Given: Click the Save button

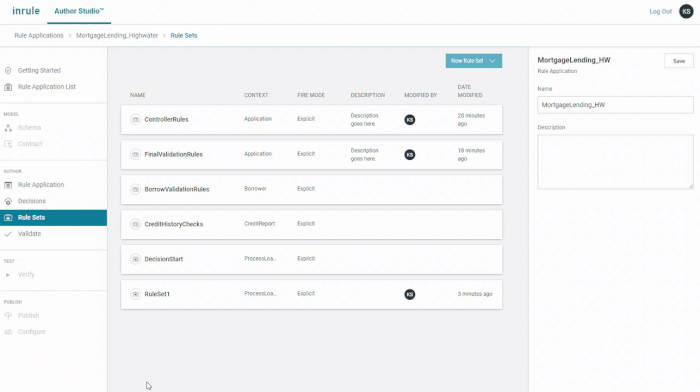Looking at the screenshot, I should (679, 61).
